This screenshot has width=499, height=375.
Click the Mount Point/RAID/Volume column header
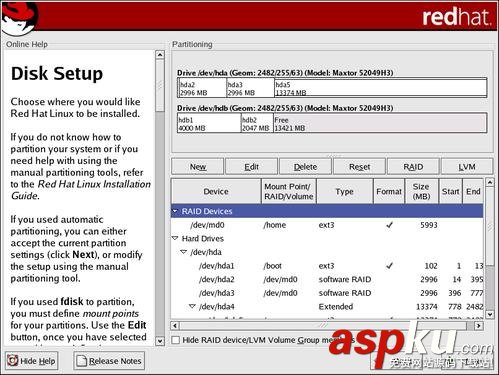[289, 191]
